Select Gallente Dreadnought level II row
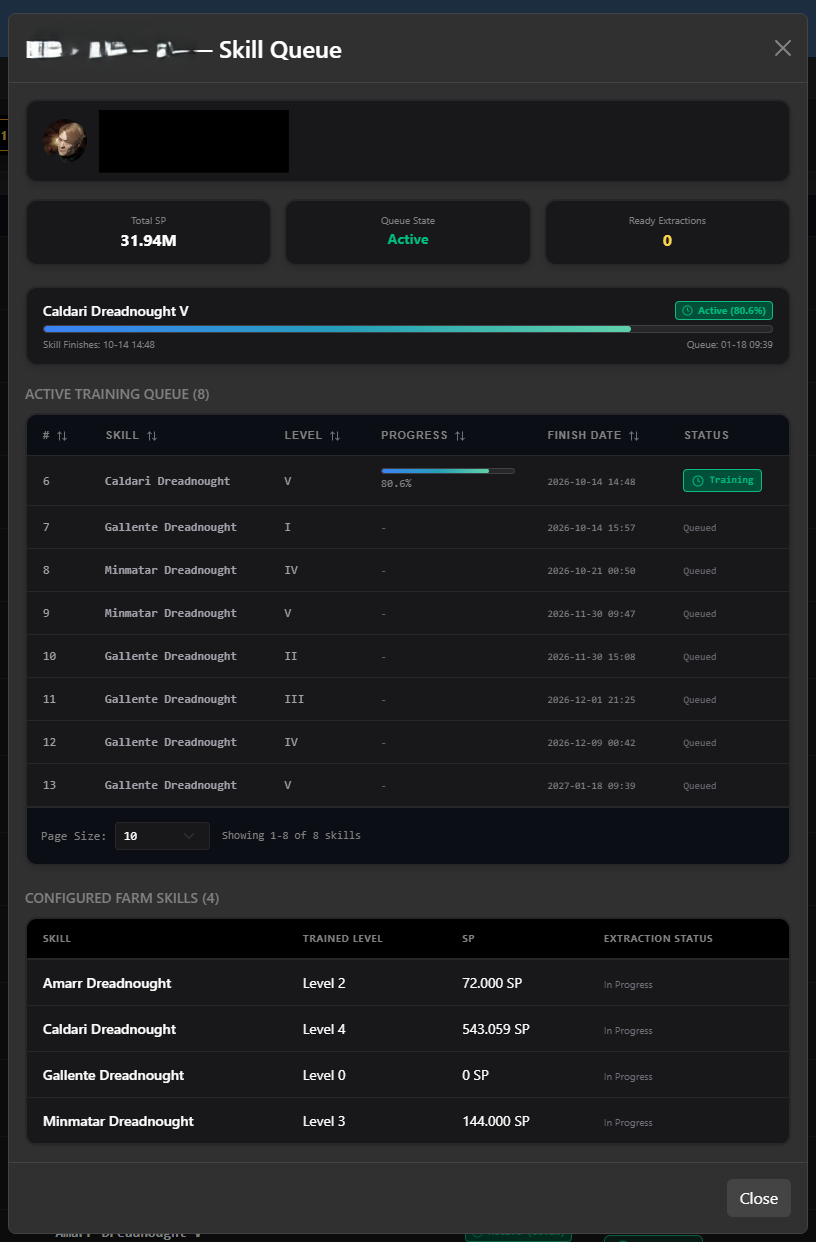Image resolution: width=816 pixels, height=1242 pixels. (408, 656)
